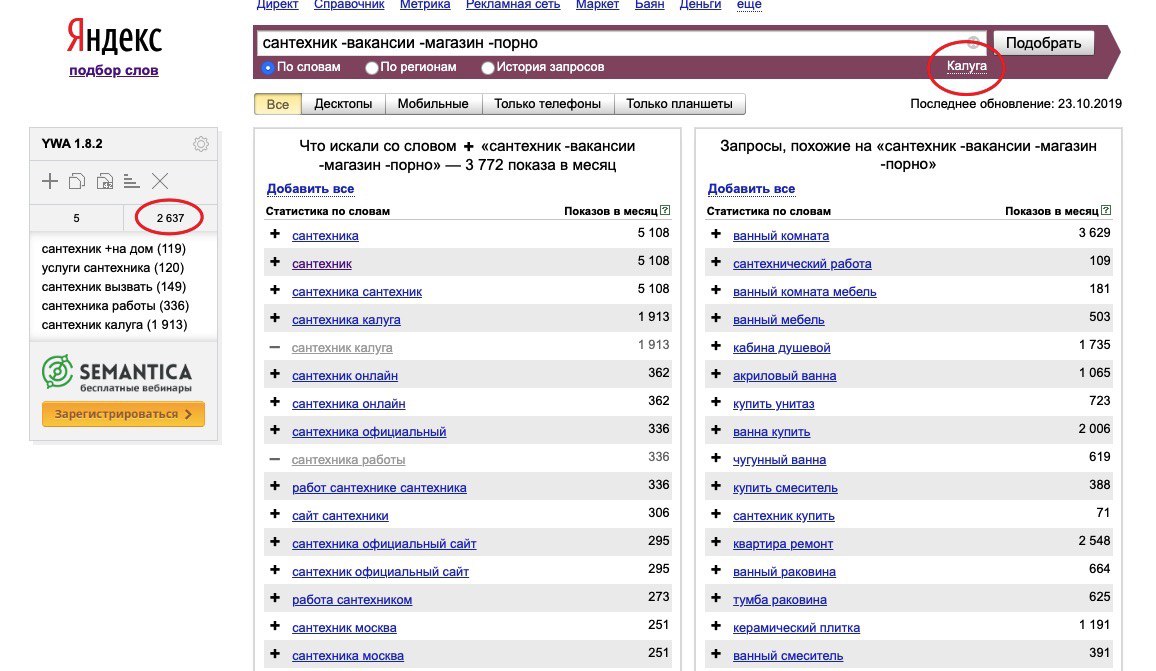Click the Semantica banner logo
The image size is (1156, 671).
click(x=116, y=372)
